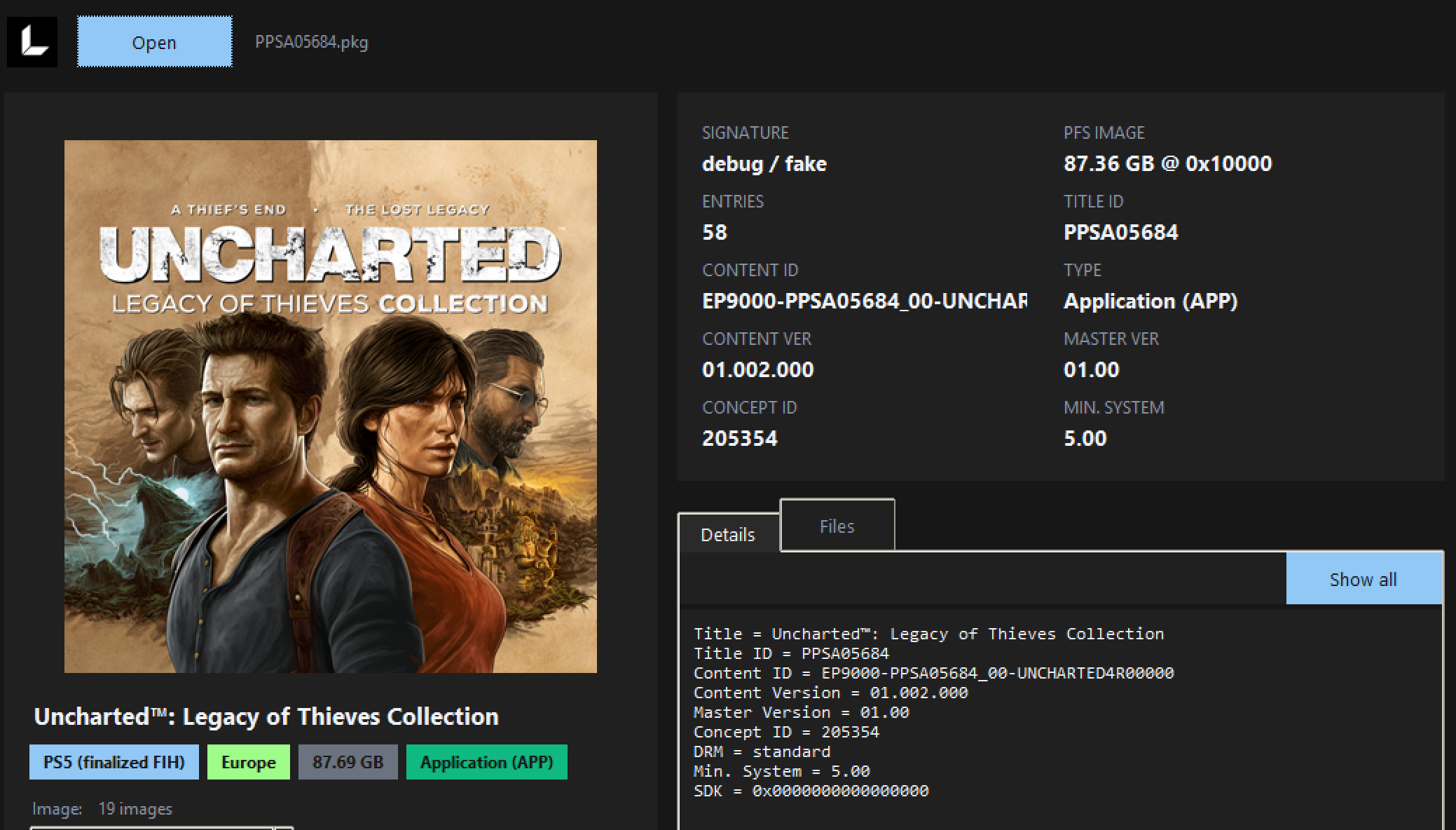The height and width of the screenshot is (830, 1456).
Task: Click the 'DRM = standard' line
Action: [762, 751]
